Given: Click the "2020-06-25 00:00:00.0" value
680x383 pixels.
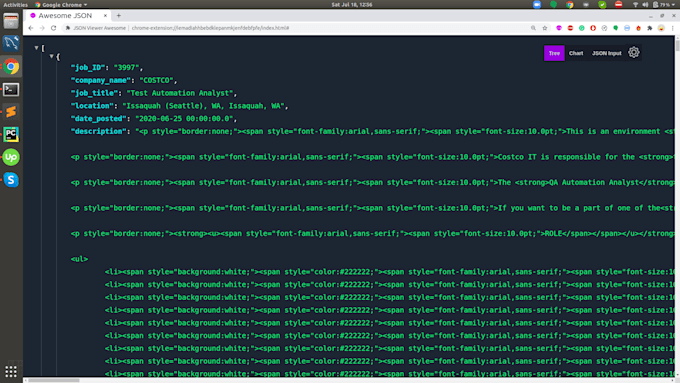Looking at the screenshot, I should point(184,118).
